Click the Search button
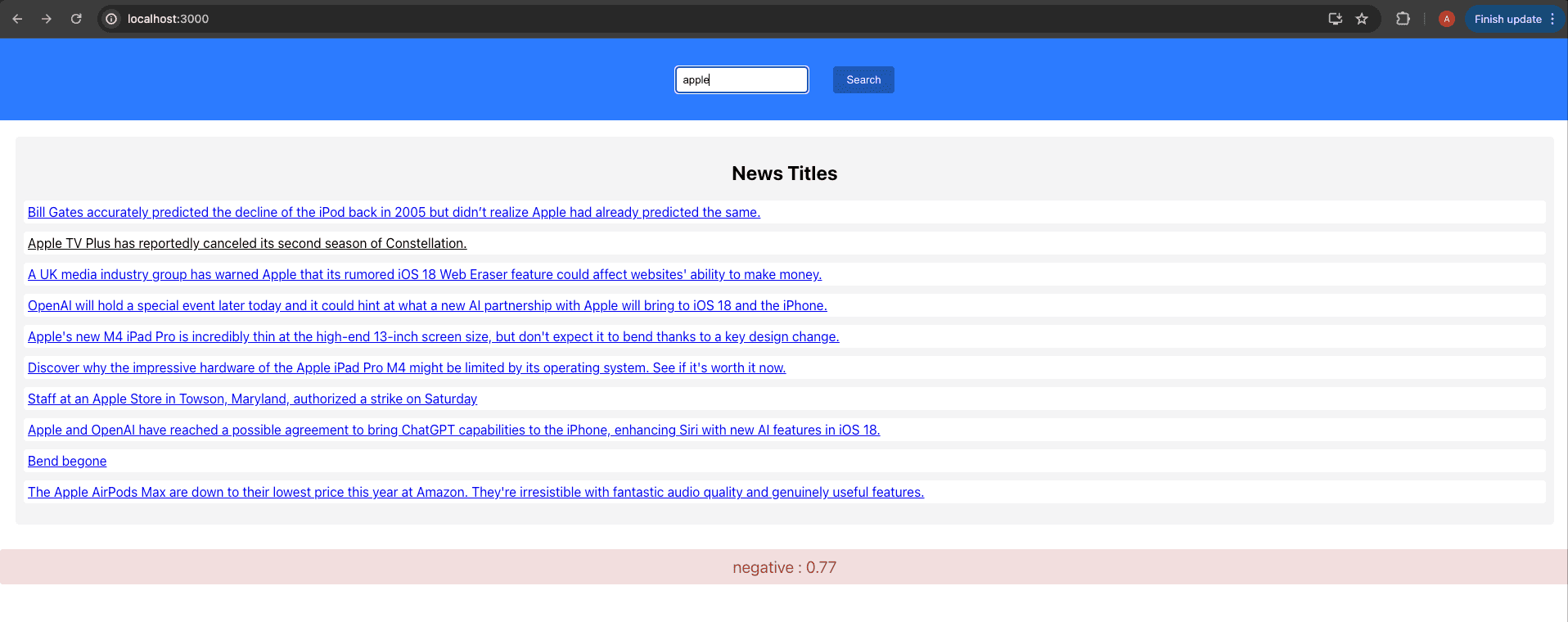 pos(863,79)
